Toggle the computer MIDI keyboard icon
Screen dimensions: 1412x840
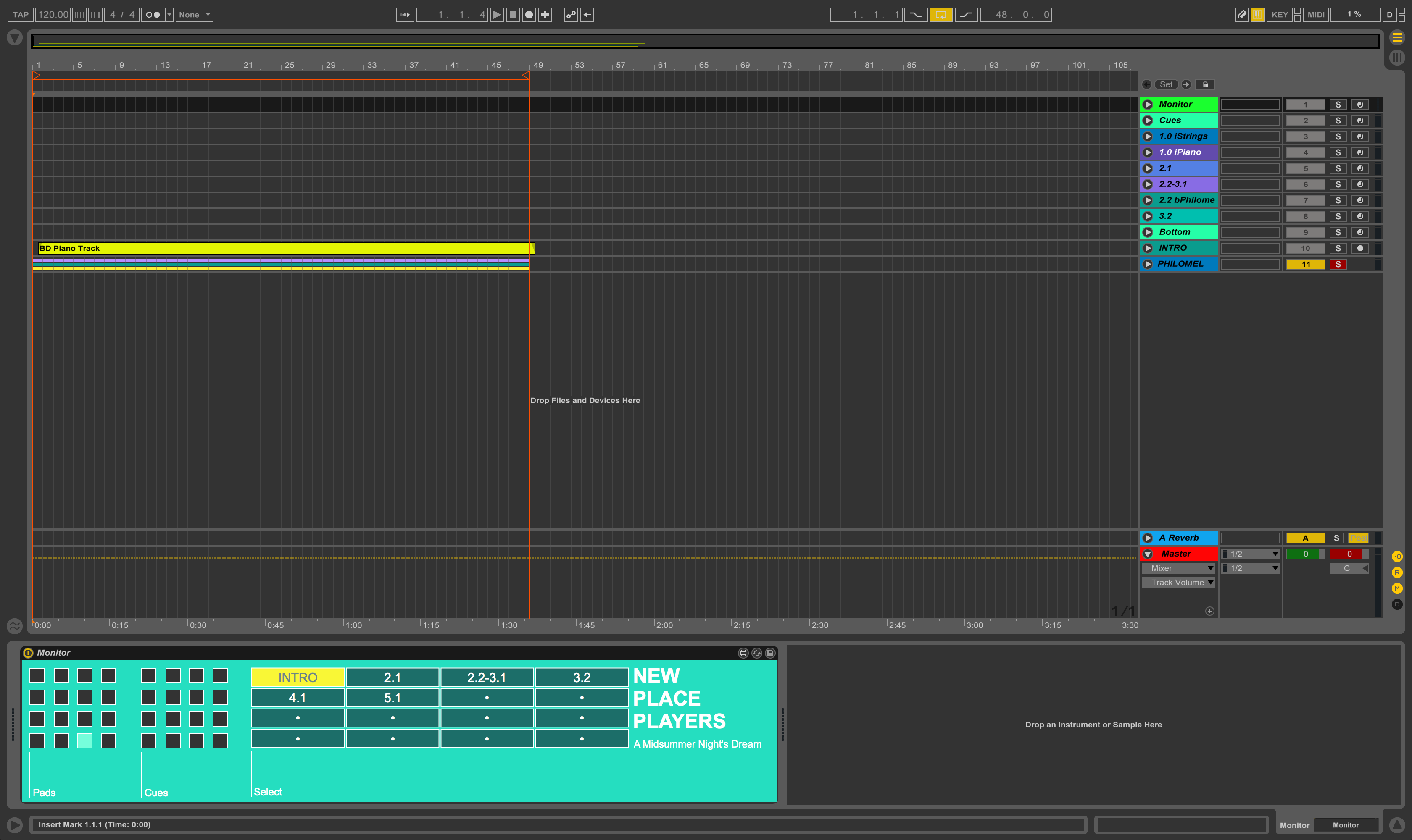coord(1257,15)
